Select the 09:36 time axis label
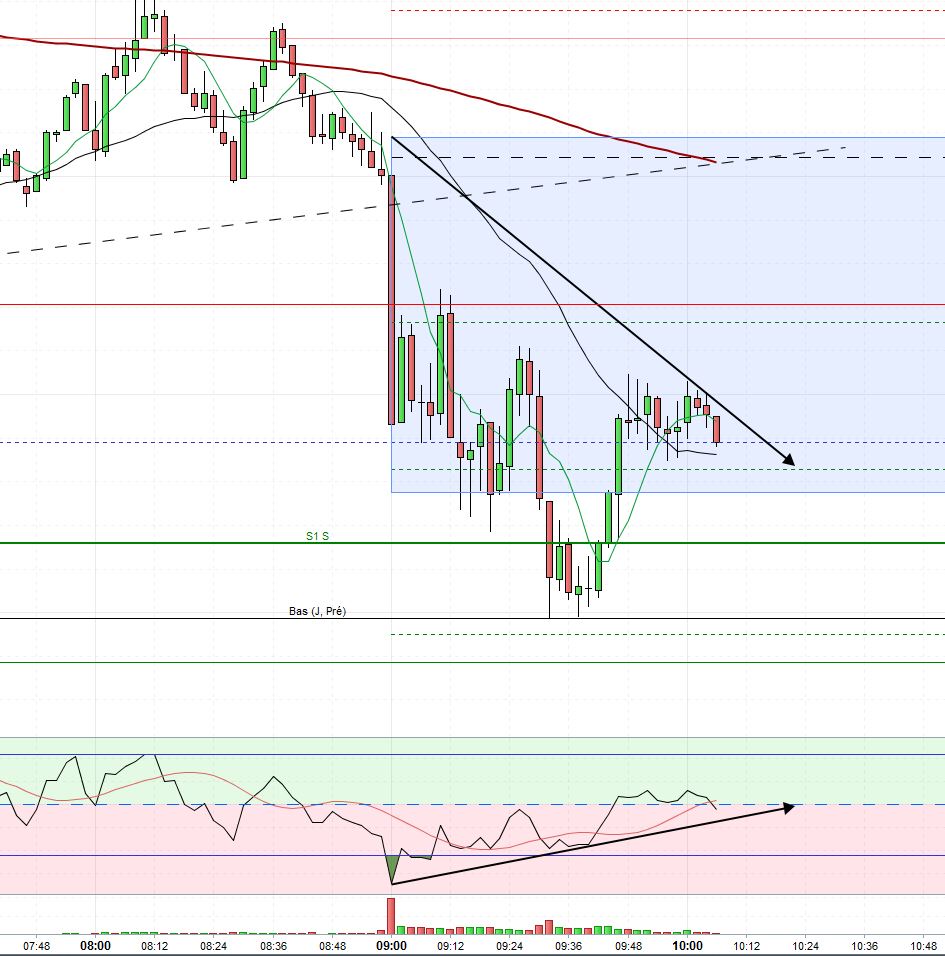Screen dimensions: 945x956 tap(569, 946)
